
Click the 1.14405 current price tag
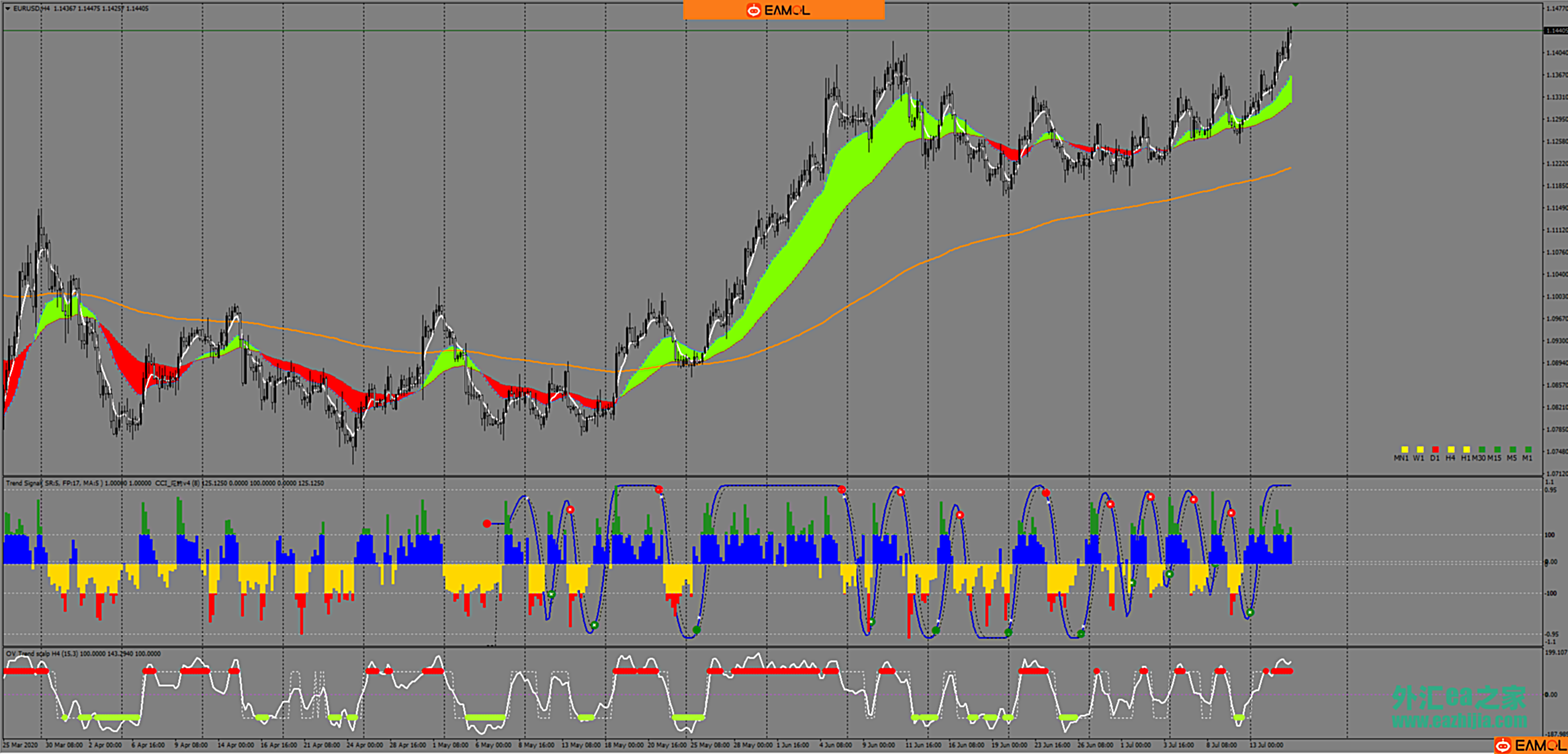pyautogui.click(x=1555, y=31)
